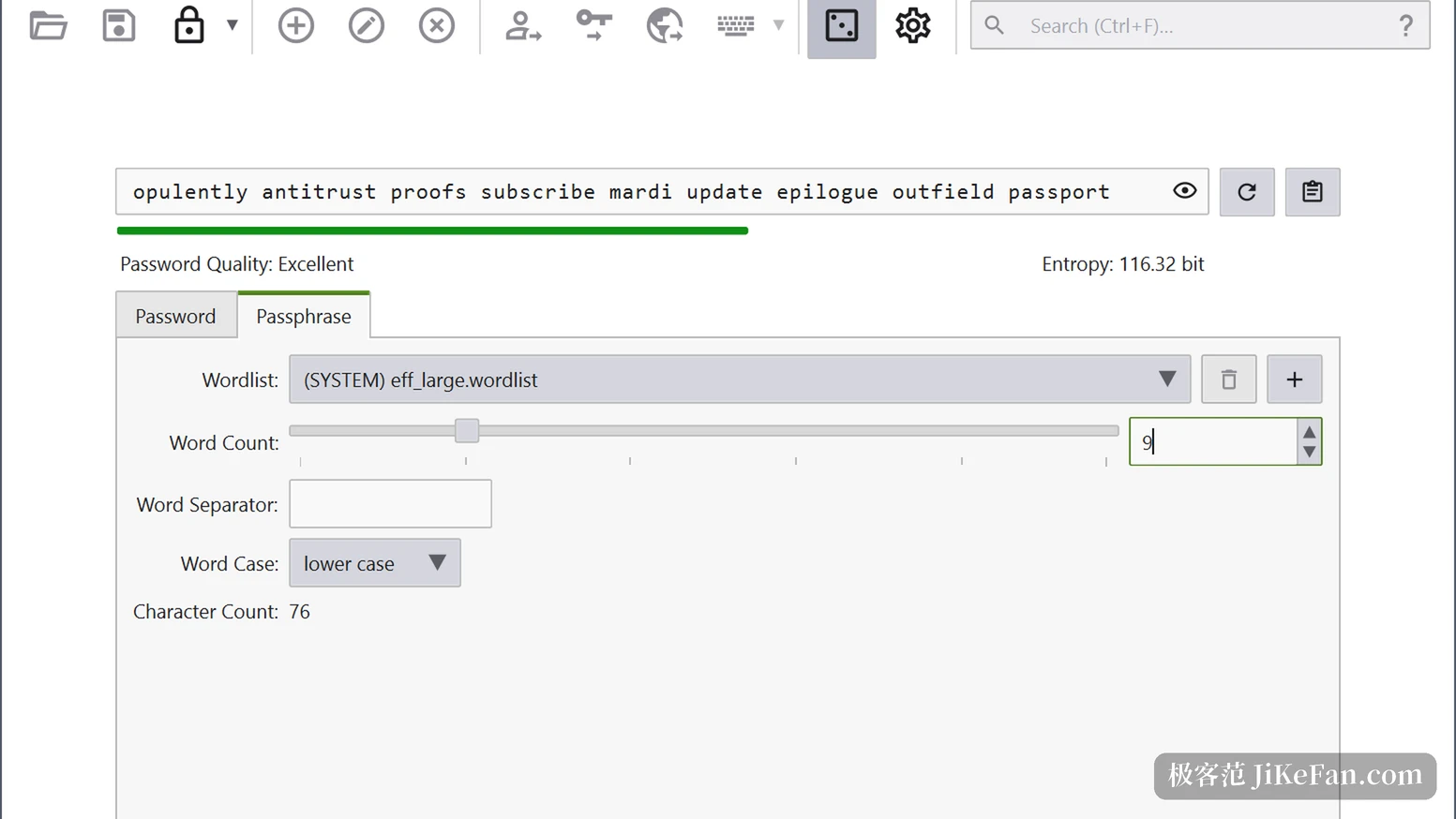
Task: Regenerate the passphrase with refresh button
Action: point(1247,192)
